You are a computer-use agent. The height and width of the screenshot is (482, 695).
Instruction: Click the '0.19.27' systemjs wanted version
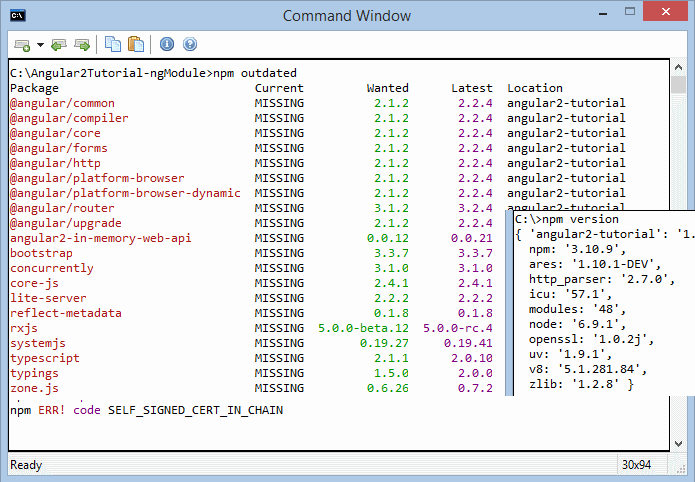point(384,343)
